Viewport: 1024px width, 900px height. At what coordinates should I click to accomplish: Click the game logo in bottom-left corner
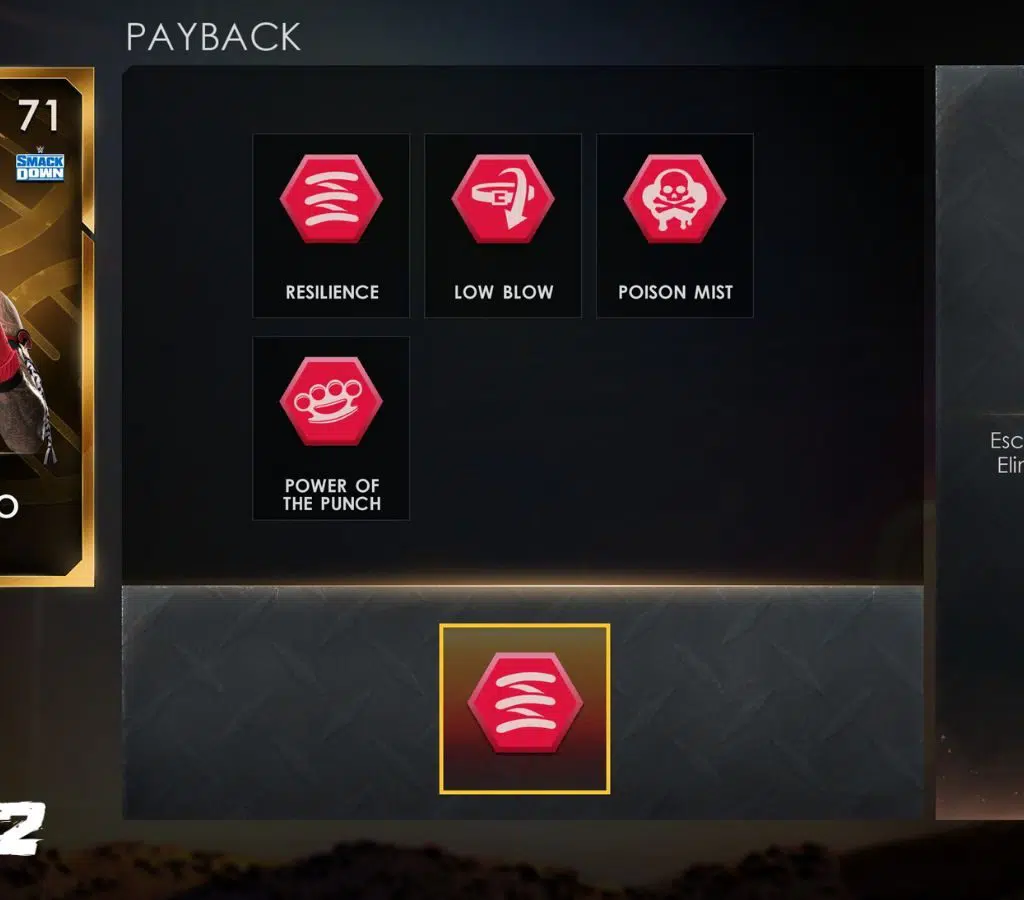21,828
